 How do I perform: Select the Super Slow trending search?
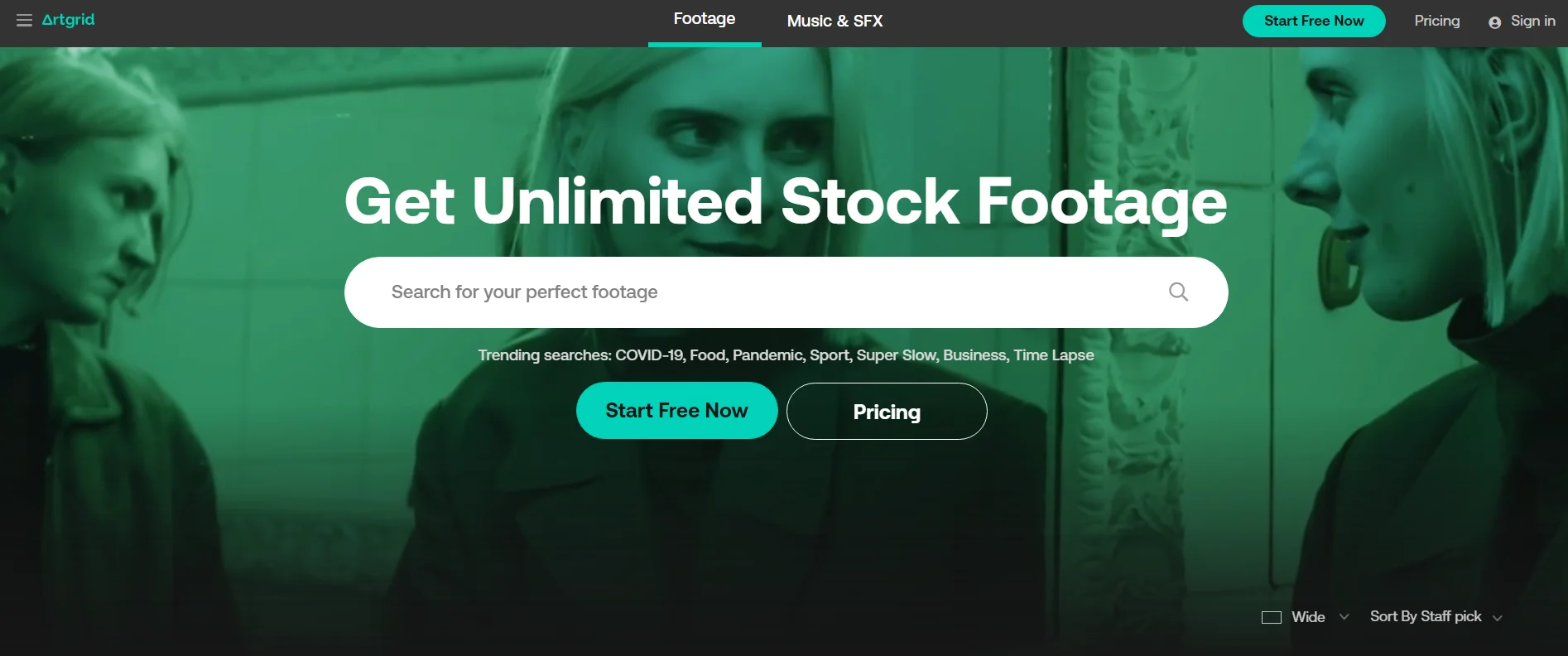click(x=896, y=355)
